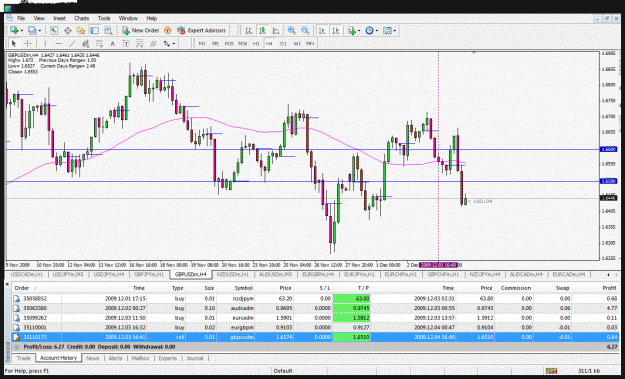Switch timeframe to D1
The image size is (625, 379).
(283, 43)
